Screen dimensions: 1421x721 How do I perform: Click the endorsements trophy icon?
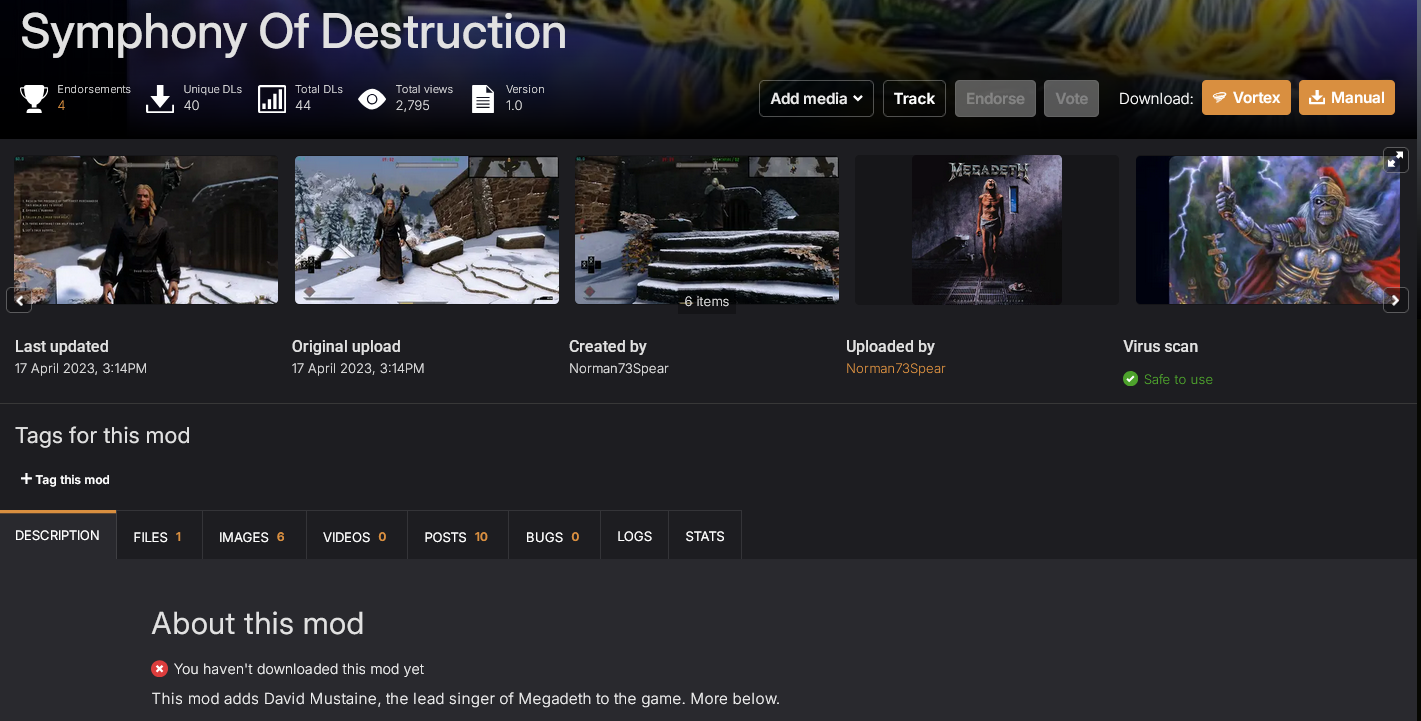[x=34, y=98]
